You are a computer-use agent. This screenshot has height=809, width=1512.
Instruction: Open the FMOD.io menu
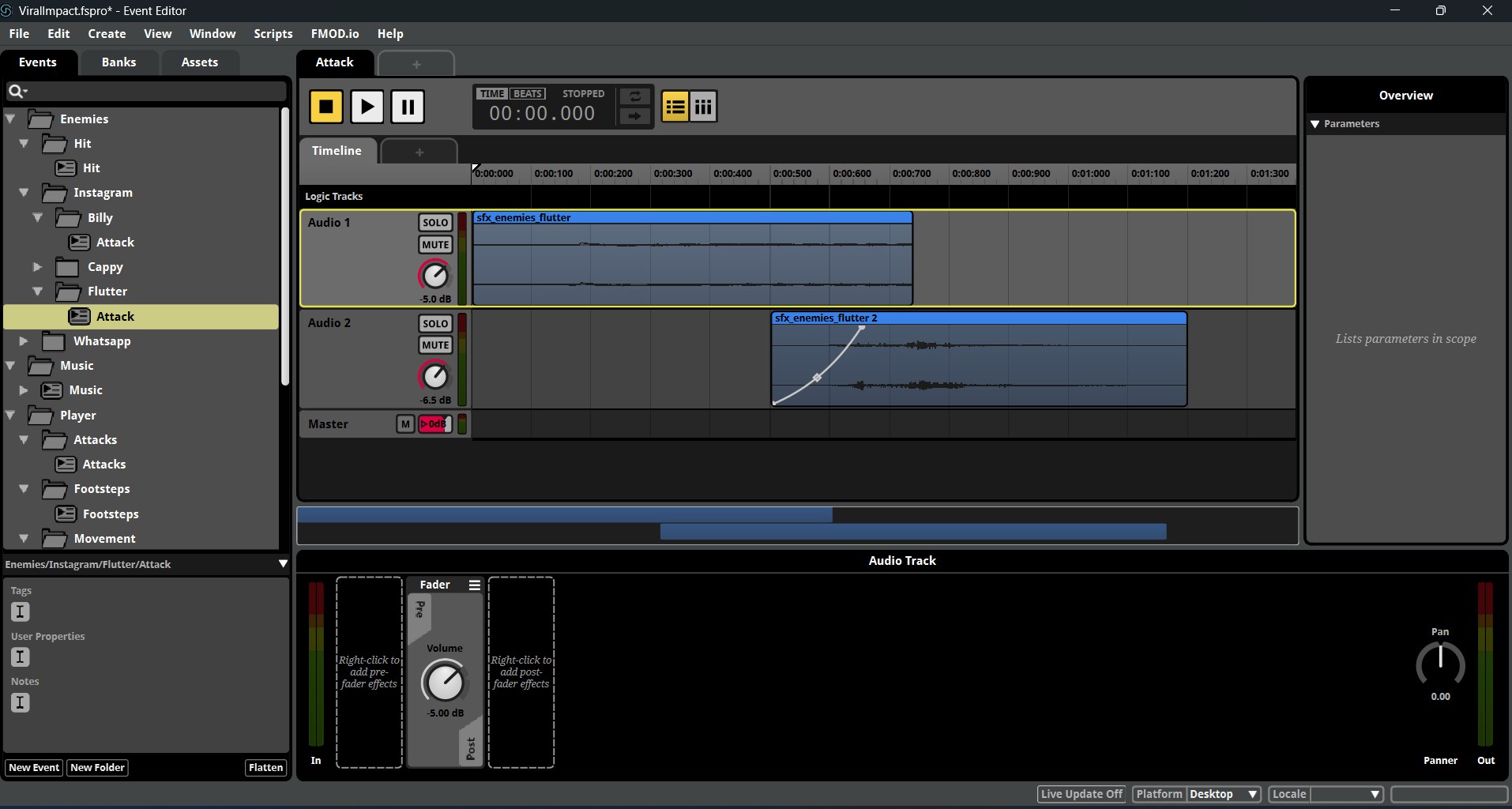coord(335,34)
